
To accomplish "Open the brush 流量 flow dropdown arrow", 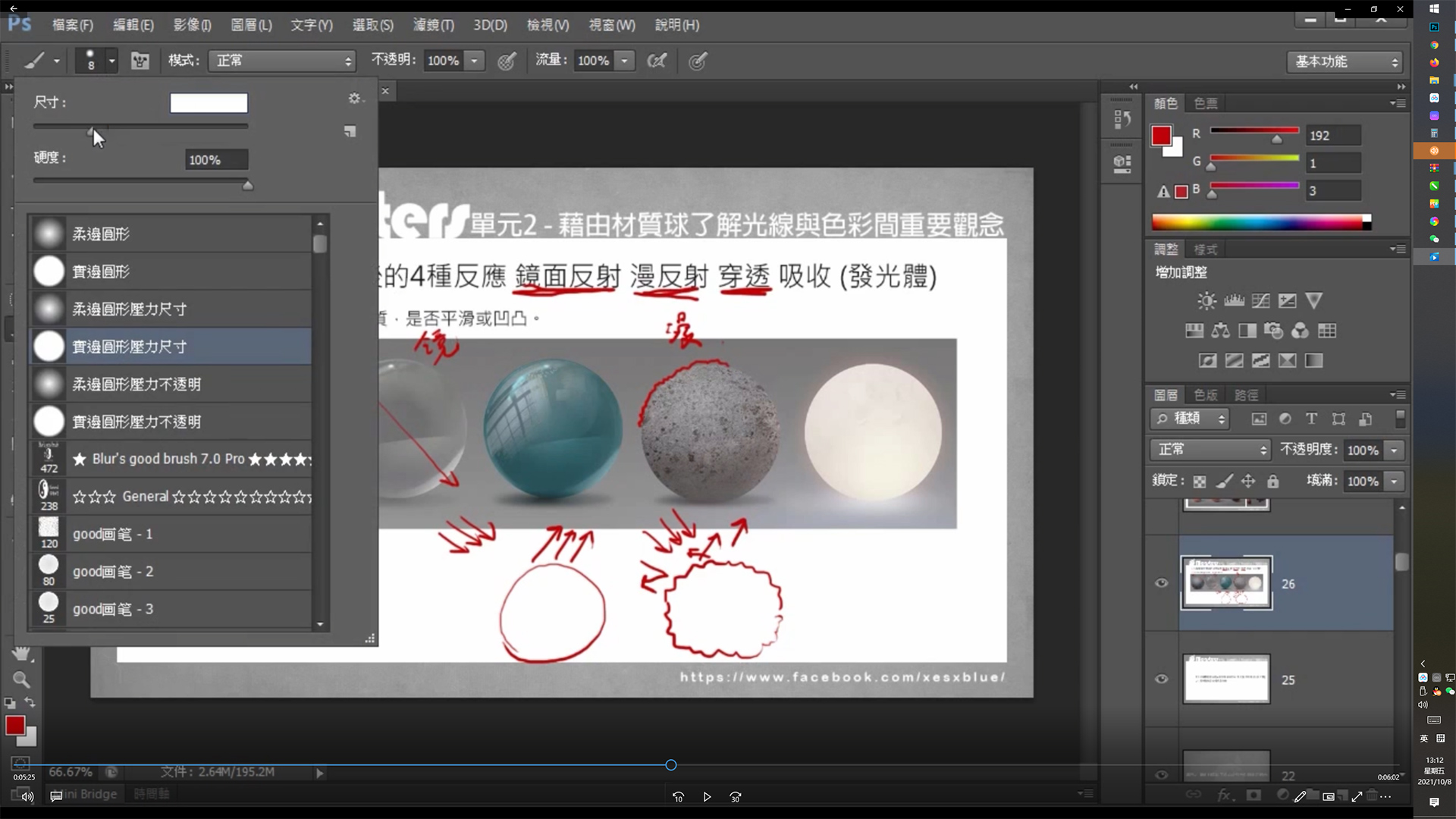I will click(x=625, y=61).
